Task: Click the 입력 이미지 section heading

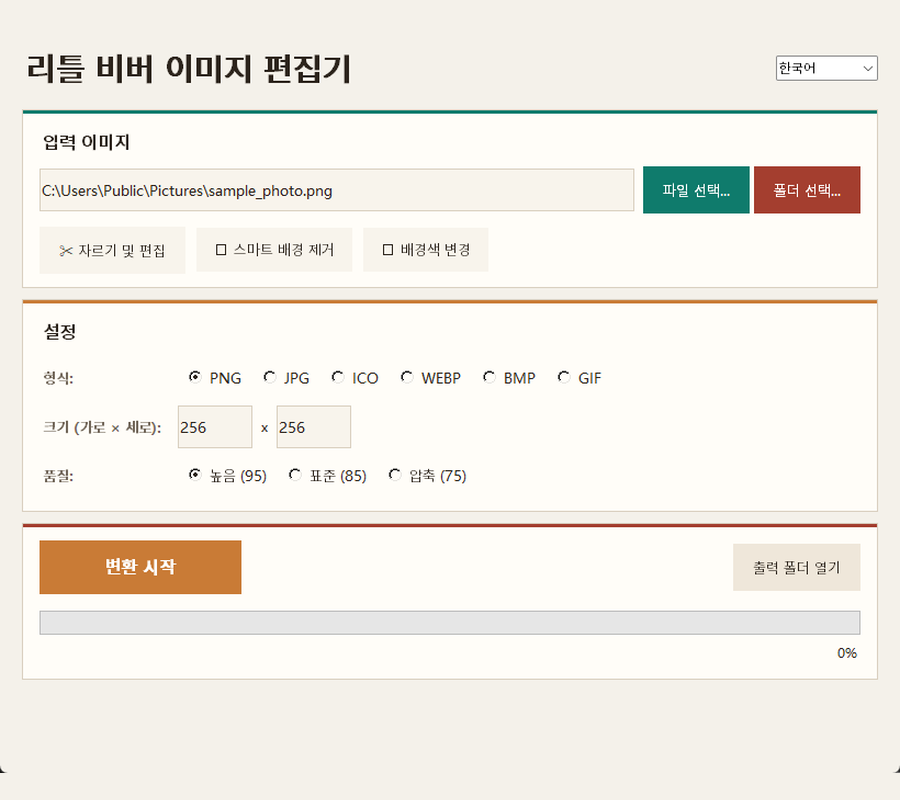Action: click(87, 142)
